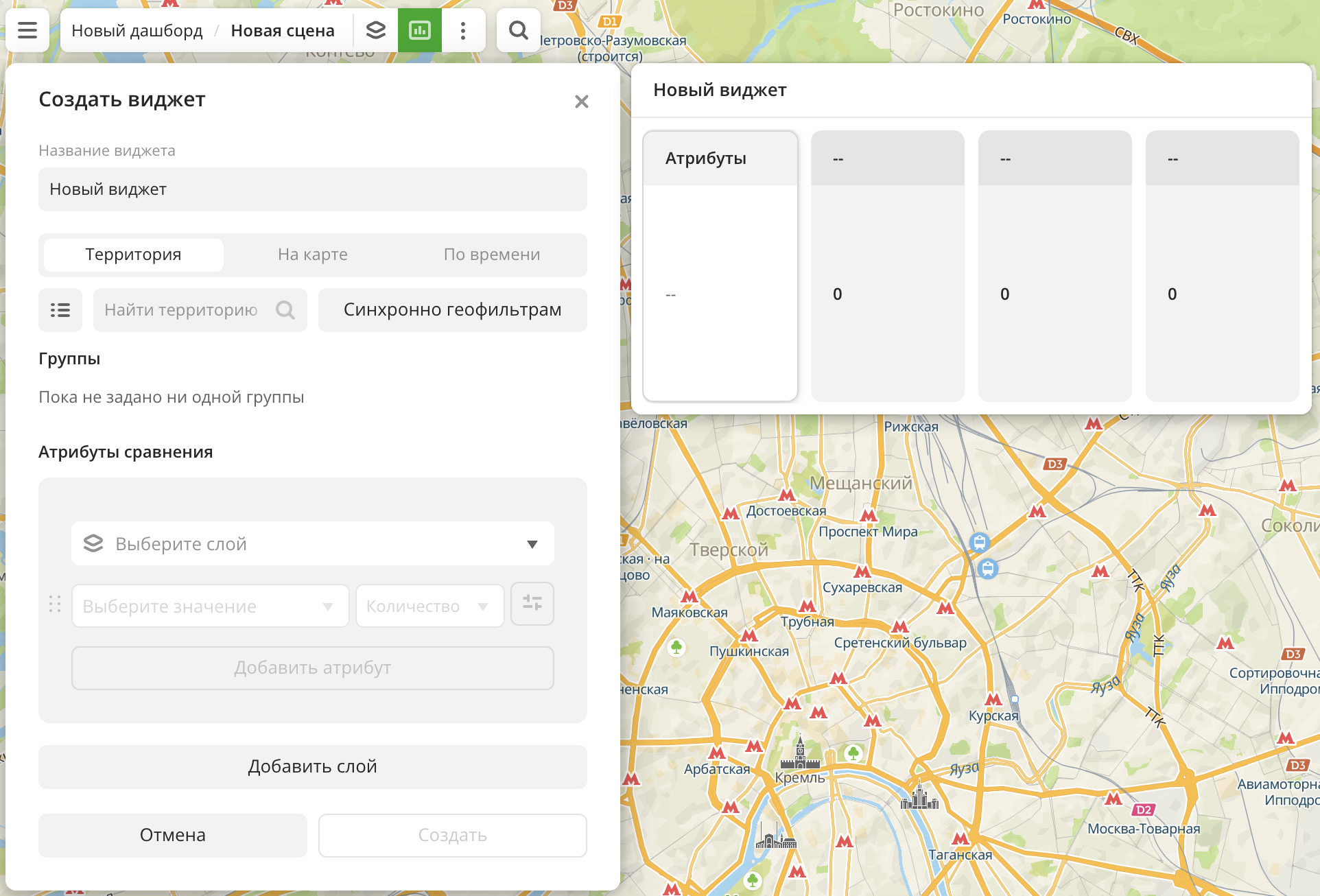Expand the Выберите слой dropdown

pyautogui.click(x=313, y=543)
